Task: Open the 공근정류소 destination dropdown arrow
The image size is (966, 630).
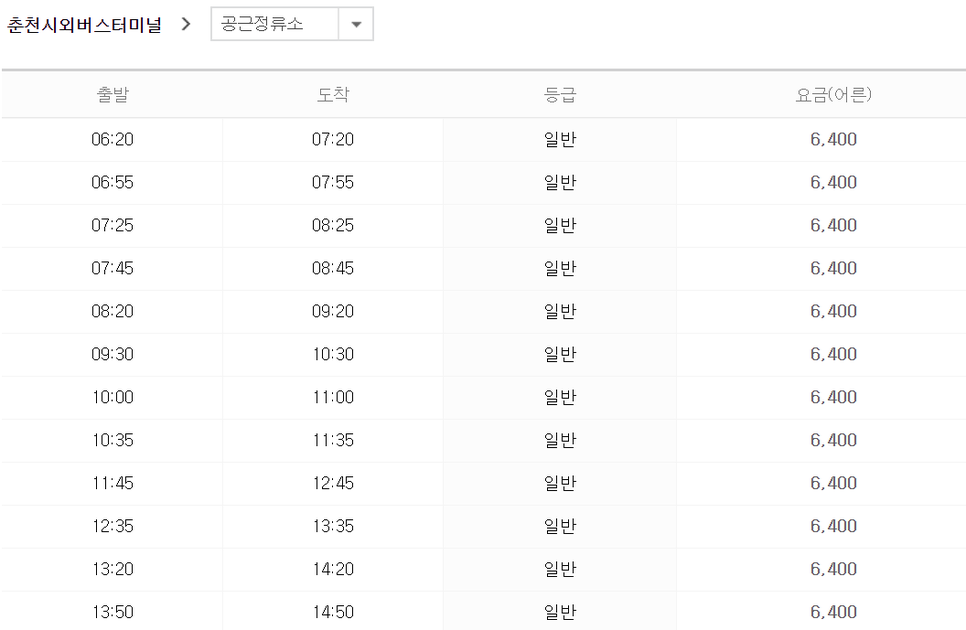Action: [x=355, y=24]
